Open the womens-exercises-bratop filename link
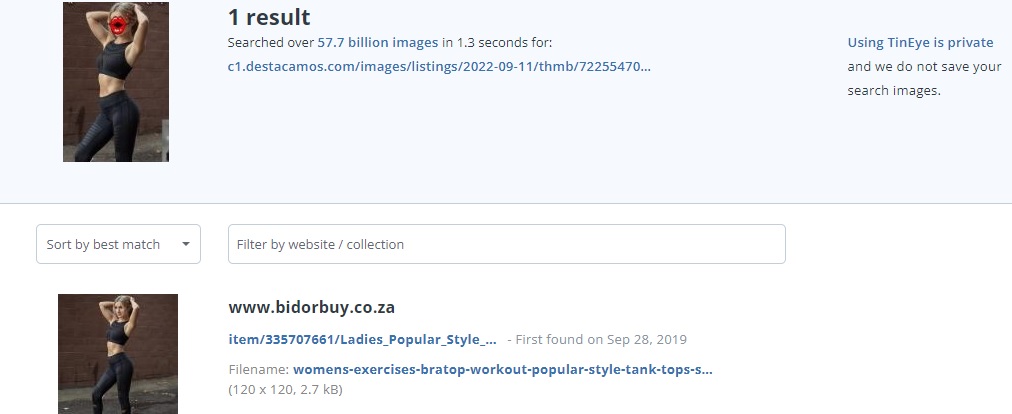The height and width of the screenshot is (414, 1012). click(x=503, y=370)
